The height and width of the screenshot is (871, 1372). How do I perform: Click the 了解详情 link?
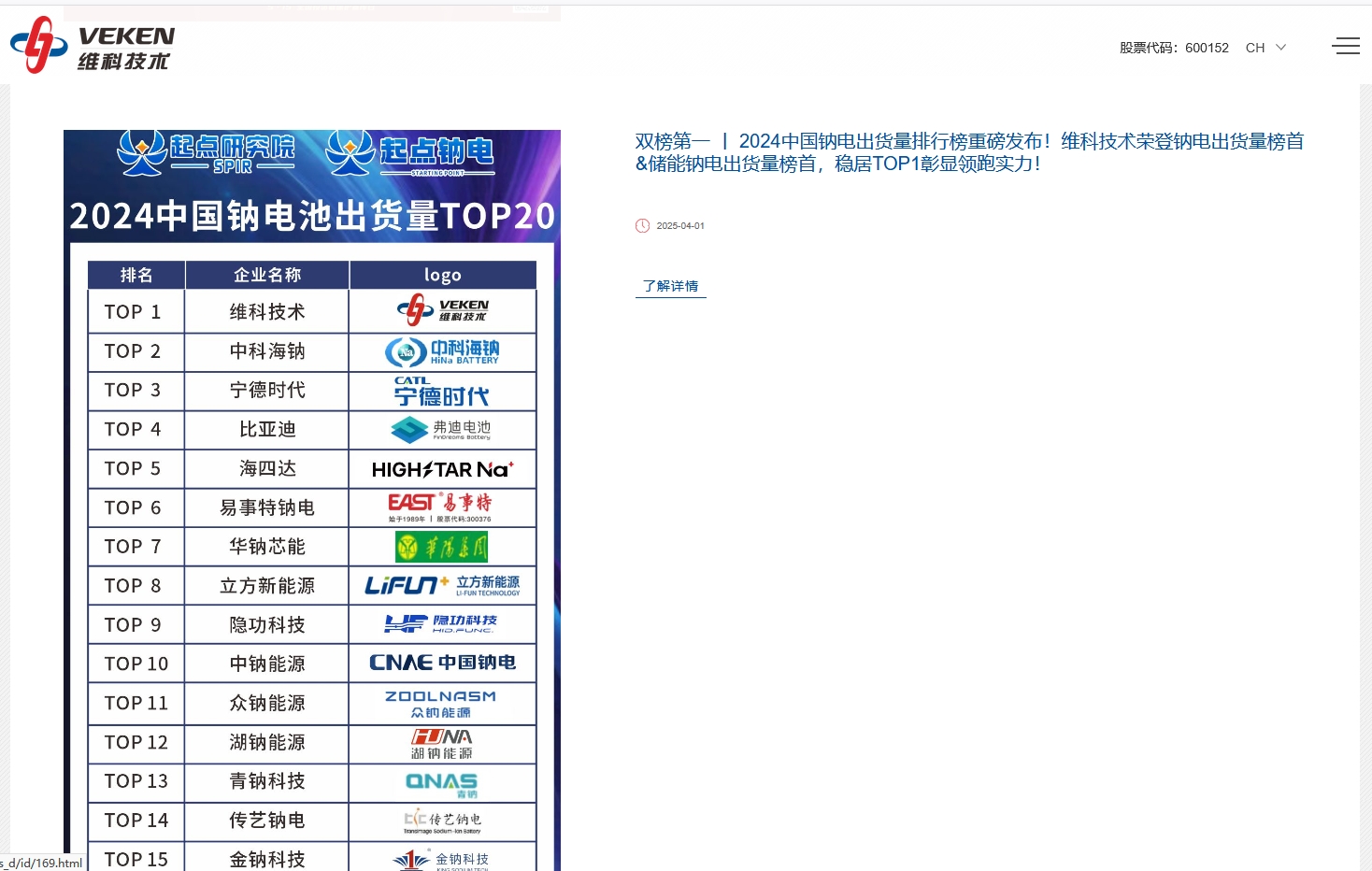[x=671, y=286]
